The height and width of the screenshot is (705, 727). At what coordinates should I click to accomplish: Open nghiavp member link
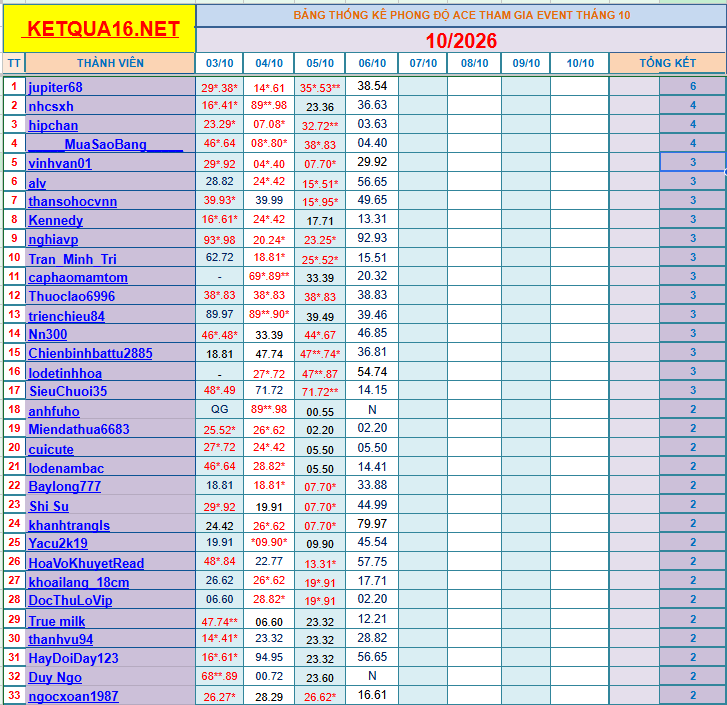click(x=53, y=239)
